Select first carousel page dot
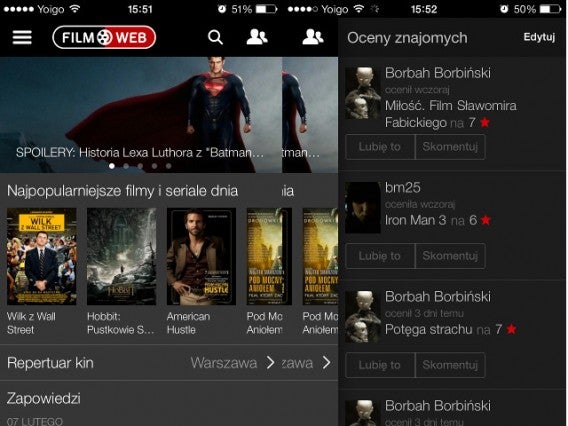The width and height of the screenshot is (568, 426). pyautogui.click(x=112, y=166)
